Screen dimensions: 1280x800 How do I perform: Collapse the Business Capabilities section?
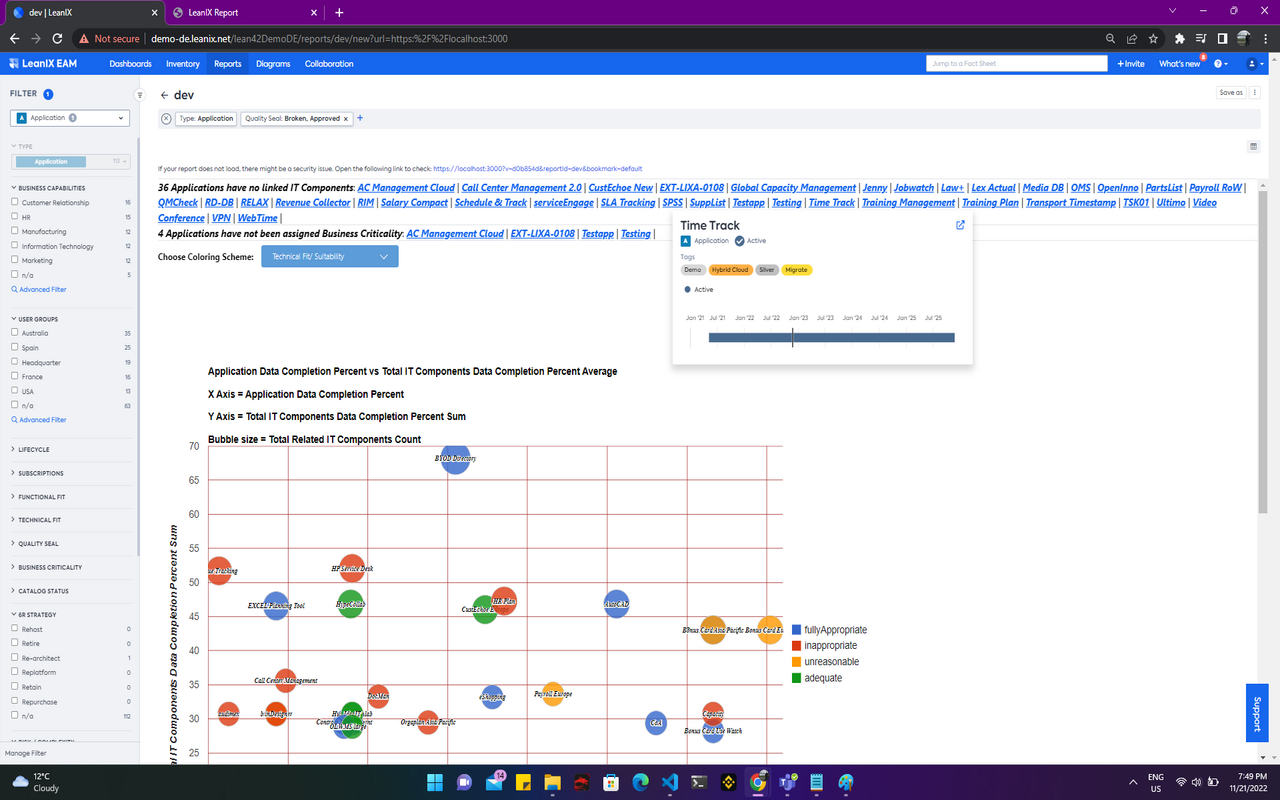49,188
